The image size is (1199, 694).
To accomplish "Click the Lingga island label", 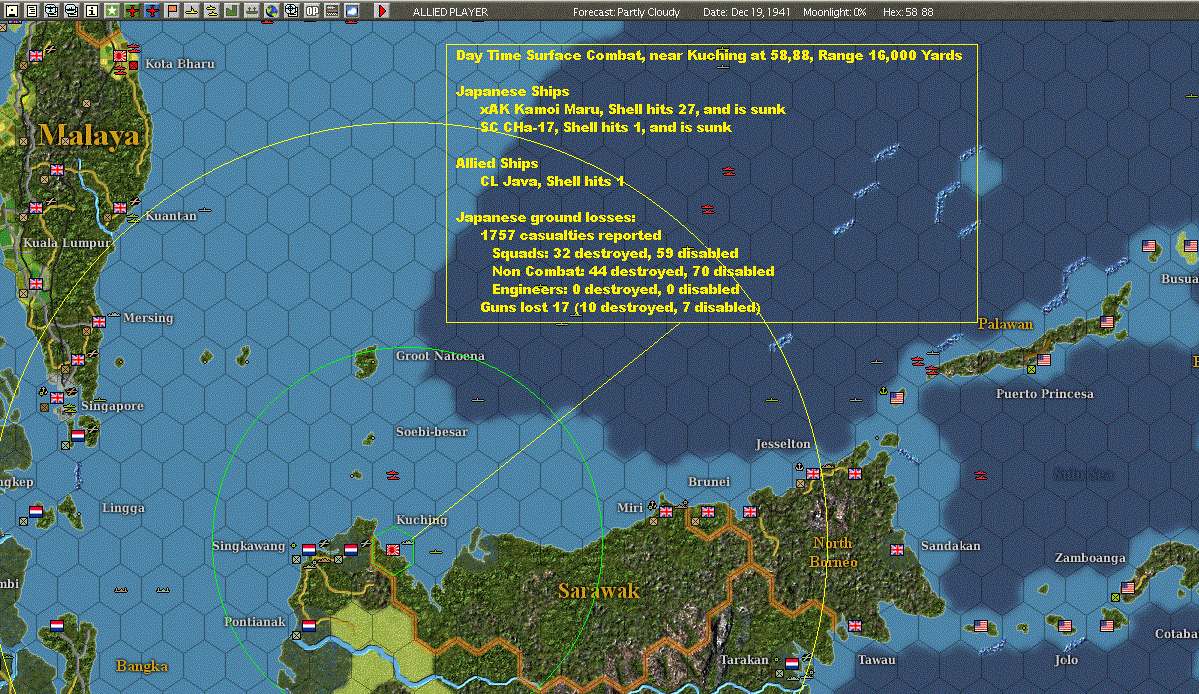I will 123,508.
